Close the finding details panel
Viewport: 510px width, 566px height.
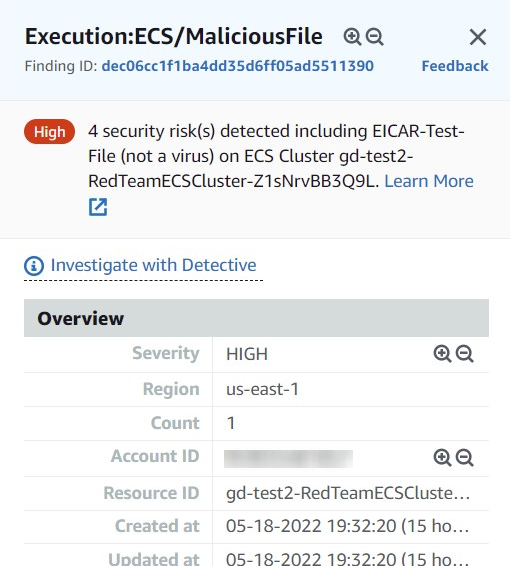(x=478, y=37)
